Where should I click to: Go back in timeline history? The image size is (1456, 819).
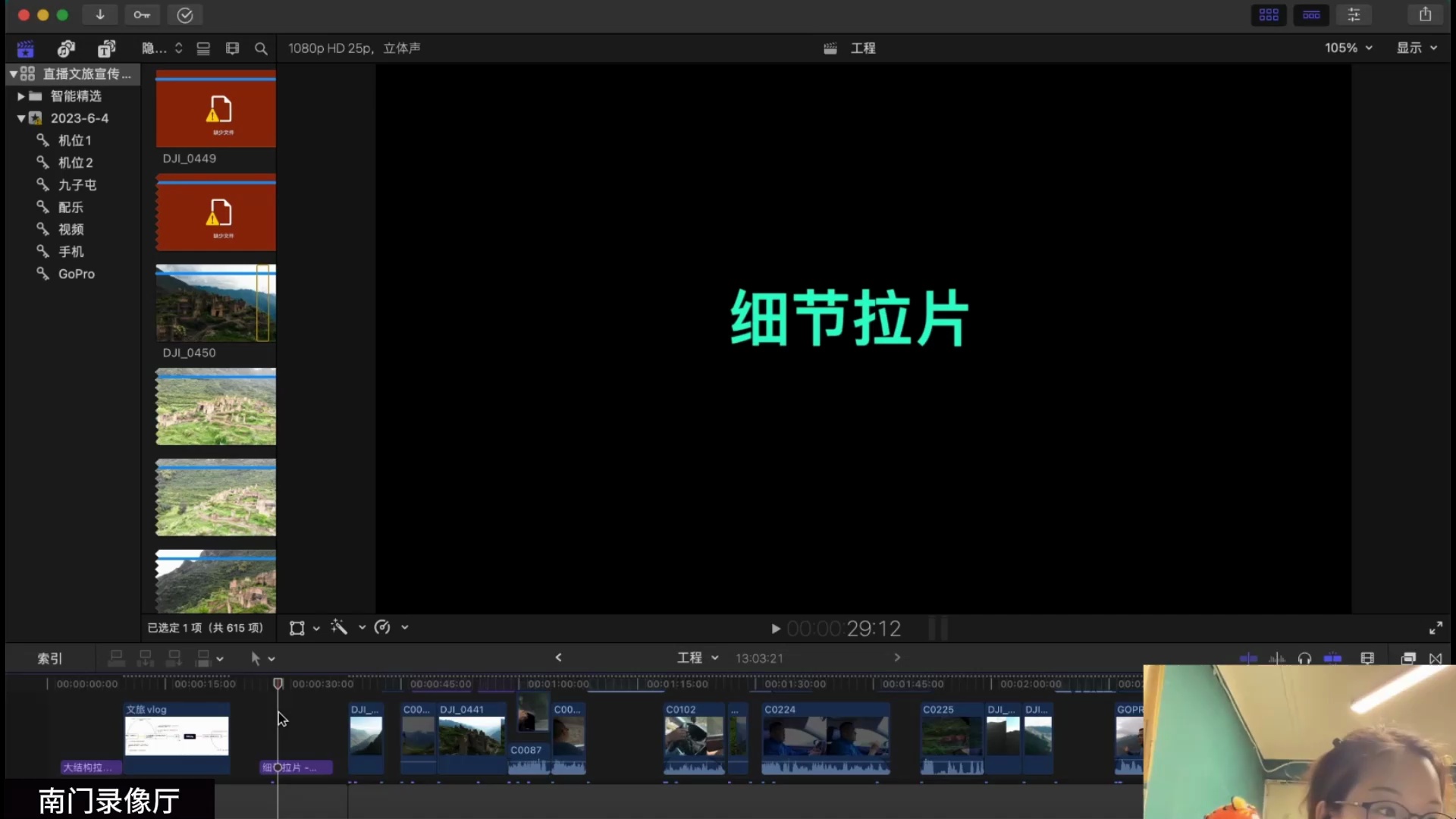click(558, 657)
